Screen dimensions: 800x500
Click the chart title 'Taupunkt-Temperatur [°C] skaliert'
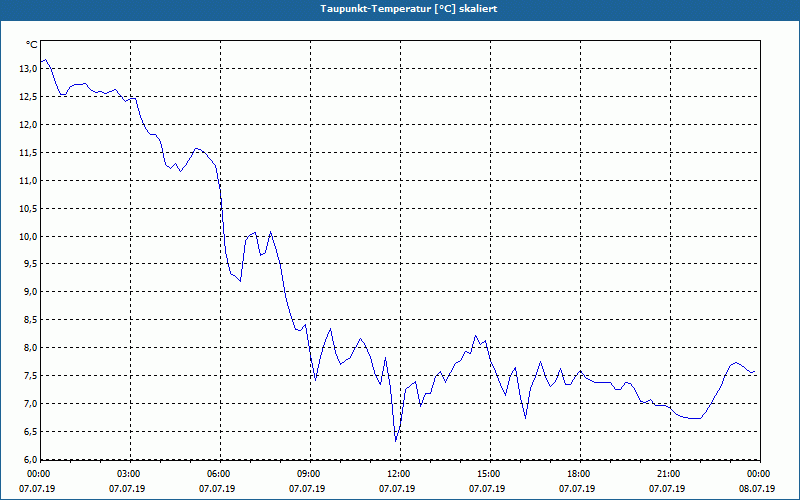click(409, 9)
